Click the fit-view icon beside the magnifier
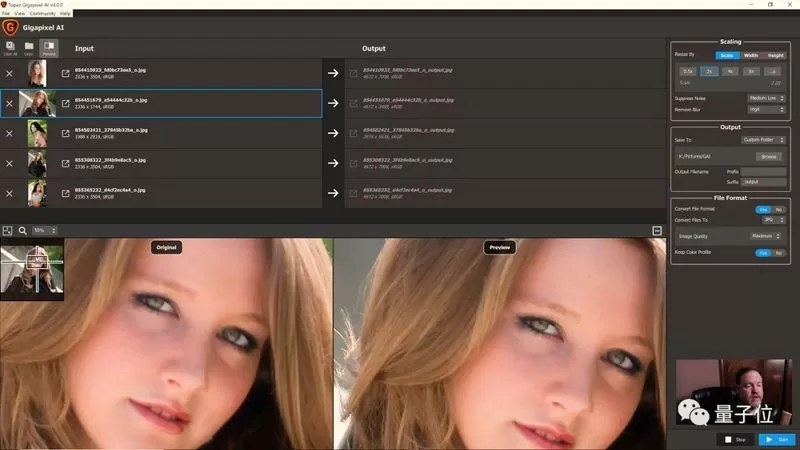The height and width of the screenshot is (450, 800). [7, 231]
